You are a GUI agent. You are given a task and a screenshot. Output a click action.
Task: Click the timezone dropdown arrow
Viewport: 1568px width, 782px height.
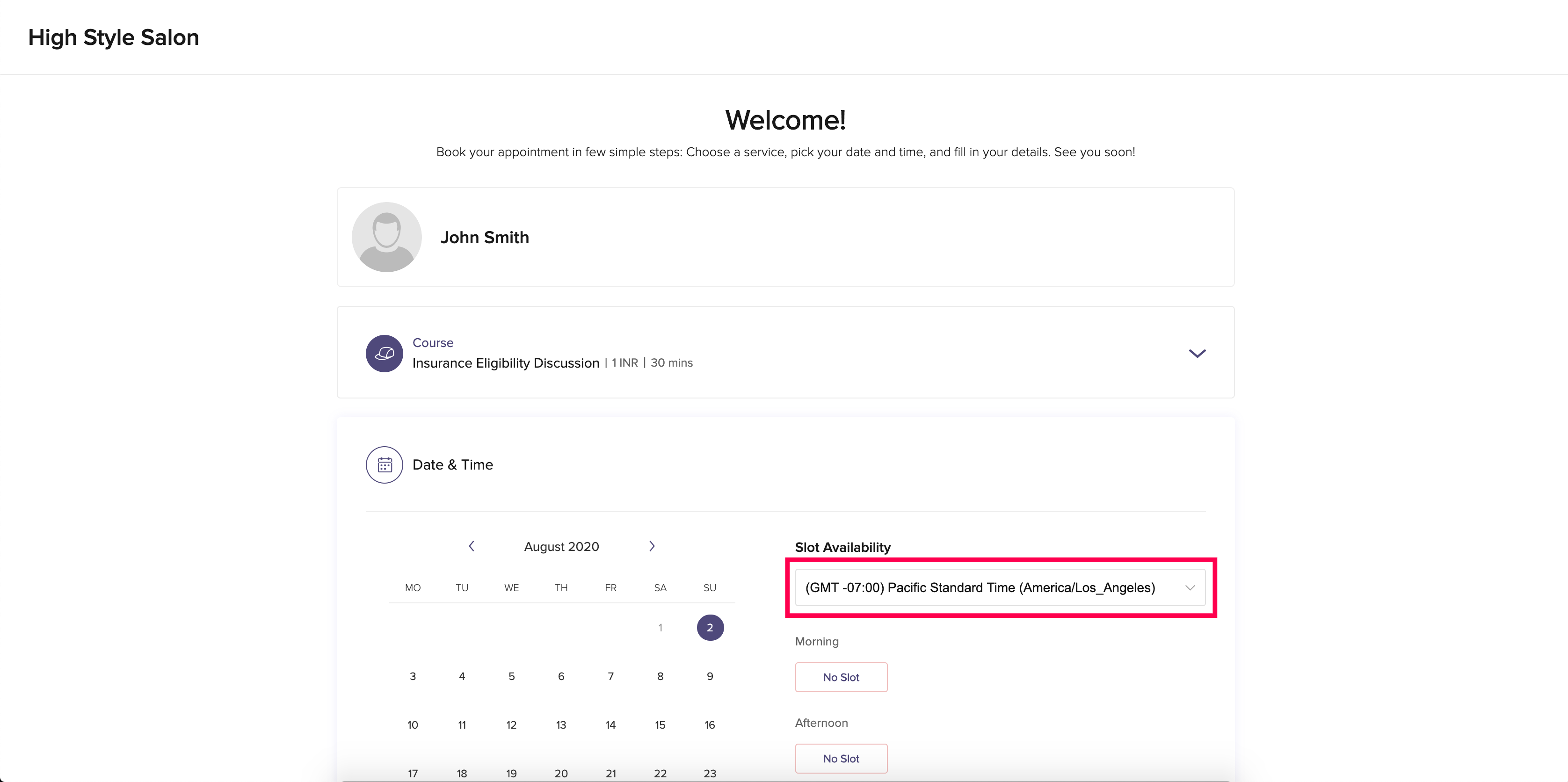(x=1190, y=587)
